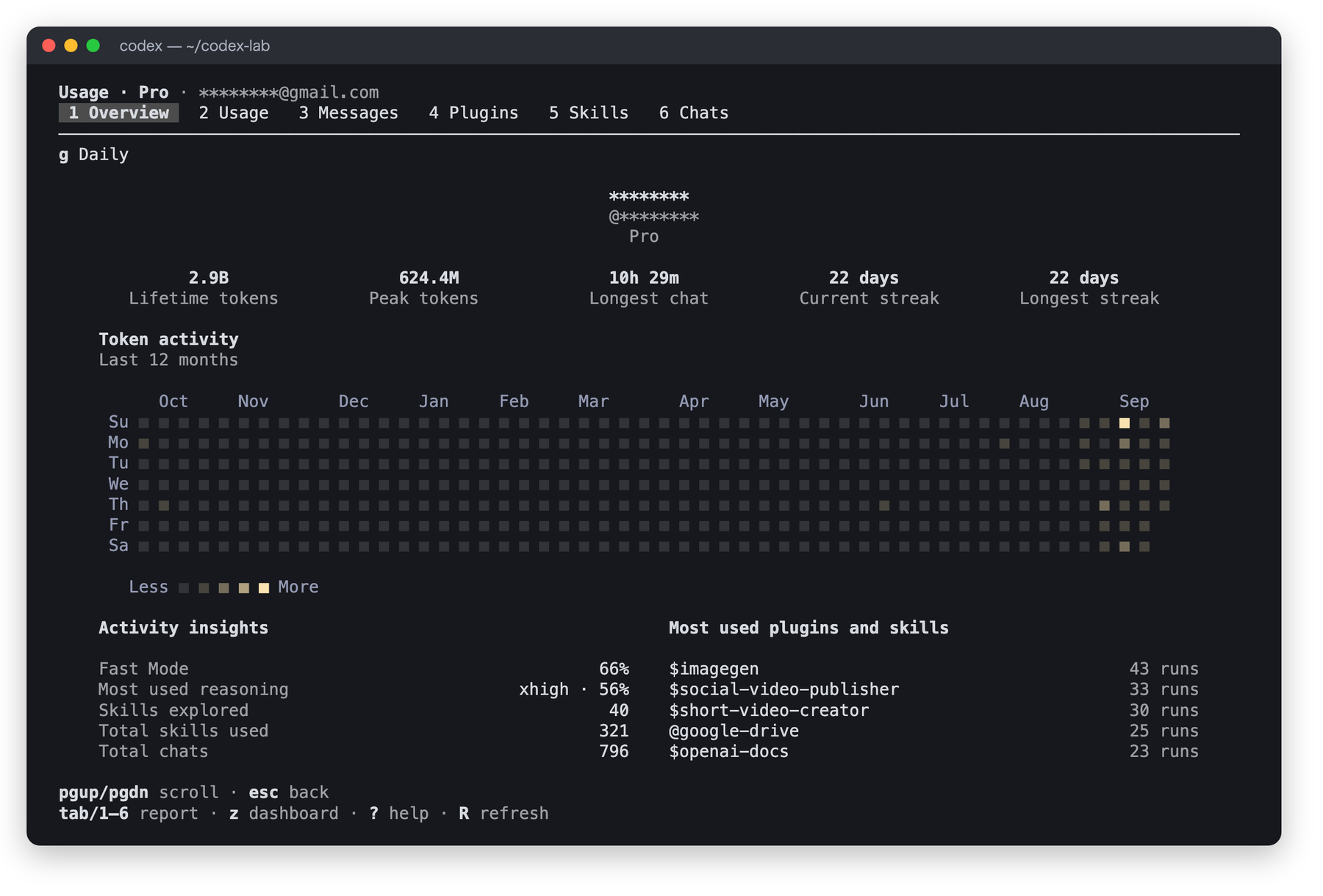Viewport: 1323px width, 896px height.
Task: Click the 43 runs value
Action: point(1164,669)
